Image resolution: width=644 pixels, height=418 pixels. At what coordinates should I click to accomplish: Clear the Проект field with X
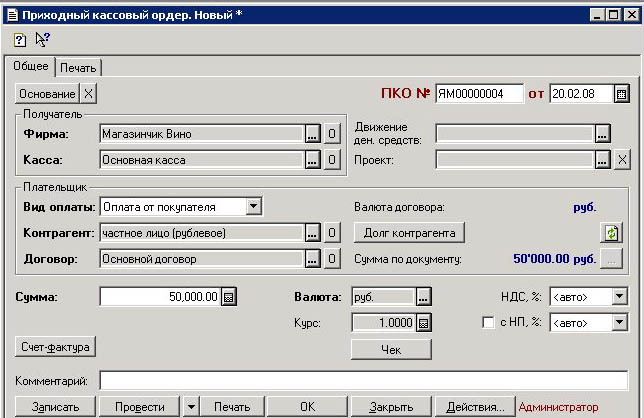pos(621,159)
